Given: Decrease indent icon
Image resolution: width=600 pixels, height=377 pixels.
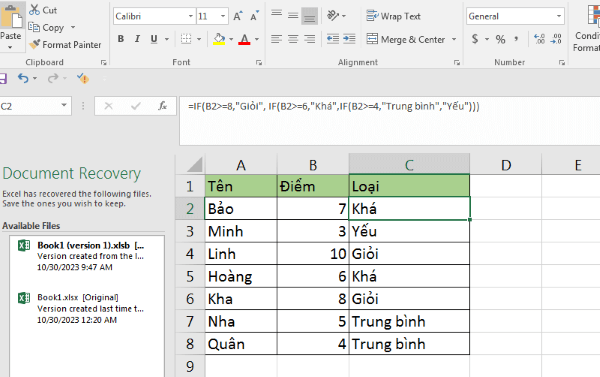Looking at the screenshot, I should (x=333, y=39).
